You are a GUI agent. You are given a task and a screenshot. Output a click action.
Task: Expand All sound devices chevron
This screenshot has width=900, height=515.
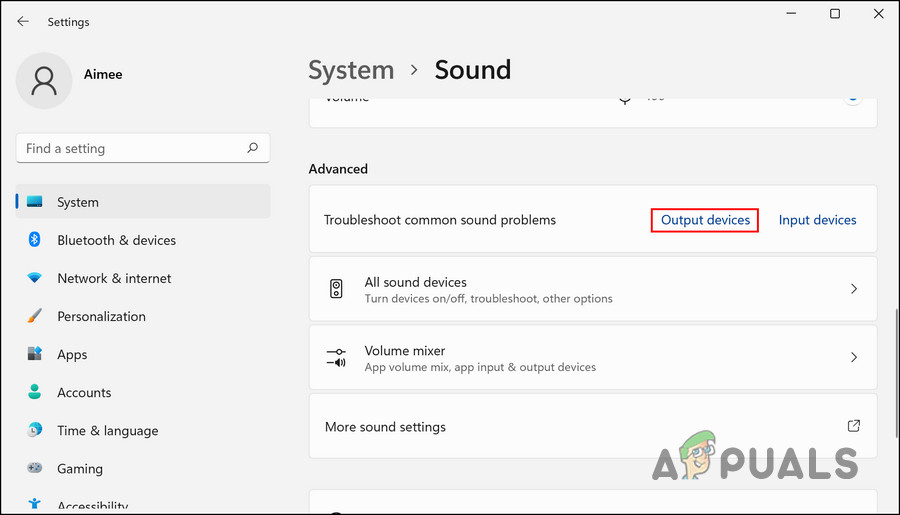[x=853, y=289]
